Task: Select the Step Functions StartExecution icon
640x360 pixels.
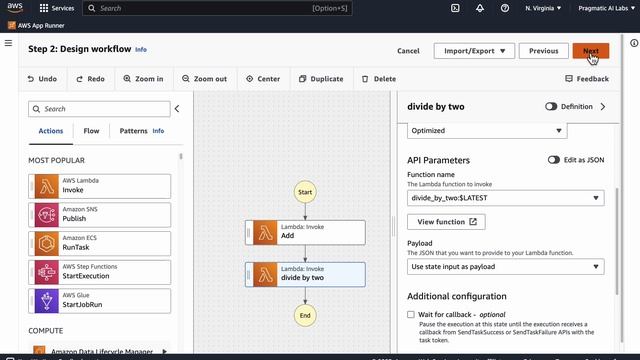Action: (x=47, y=272)
